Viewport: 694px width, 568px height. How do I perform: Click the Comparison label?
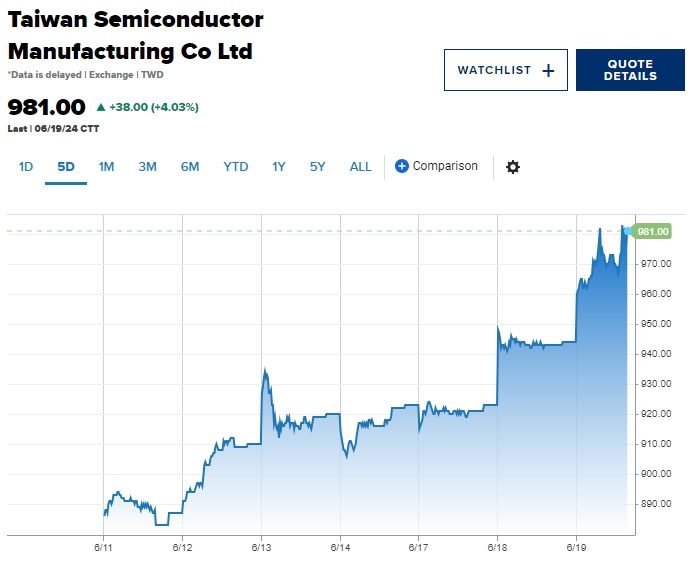point(445,166)
